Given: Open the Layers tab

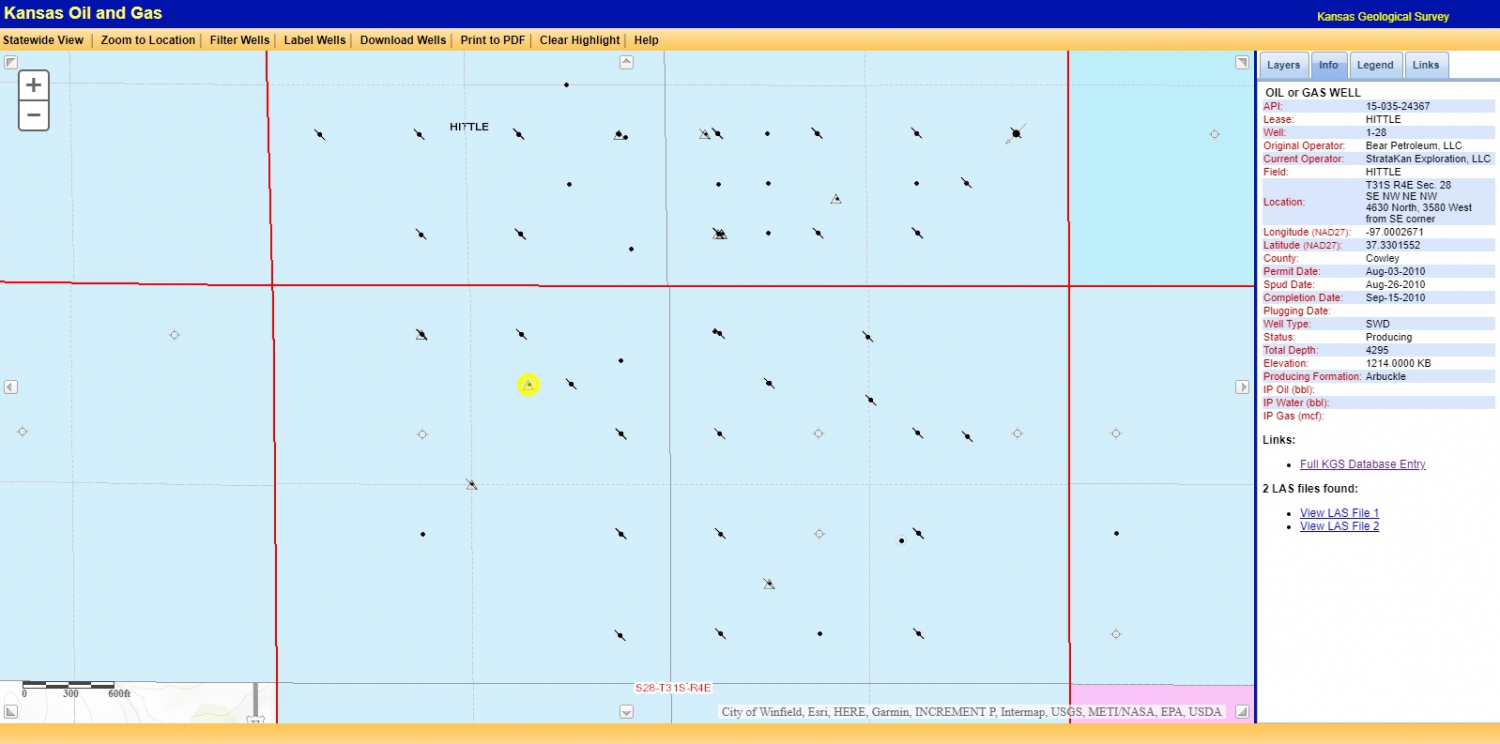Looking at the screenshot, I should click(1283, 65).
